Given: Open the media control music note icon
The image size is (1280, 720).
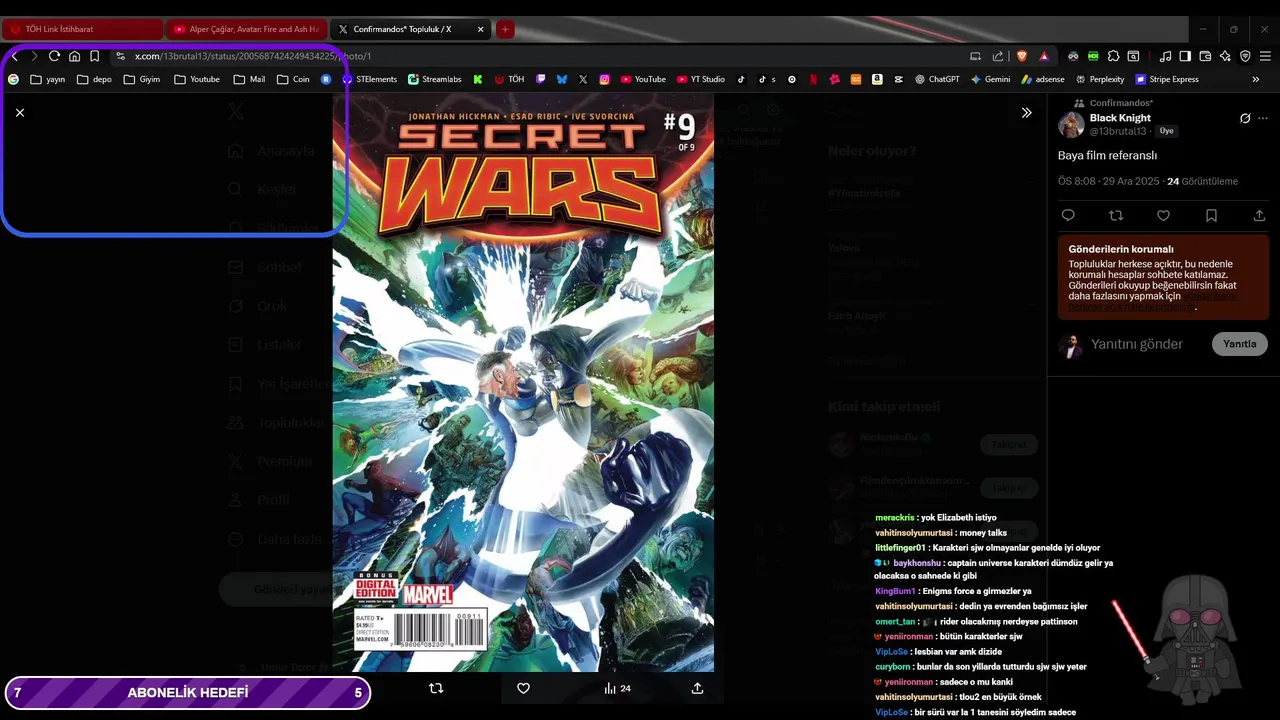Looking at the screenshot, I should tap(1165, 56).
